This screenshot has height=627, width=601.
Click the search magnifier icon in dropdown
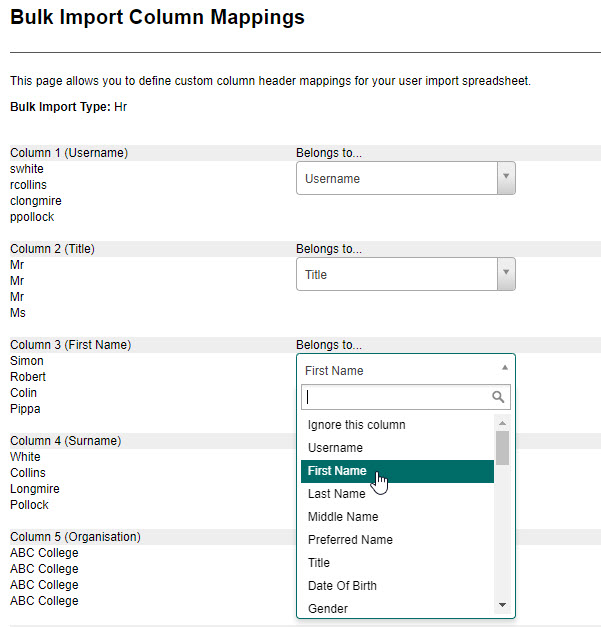(498, 397)
